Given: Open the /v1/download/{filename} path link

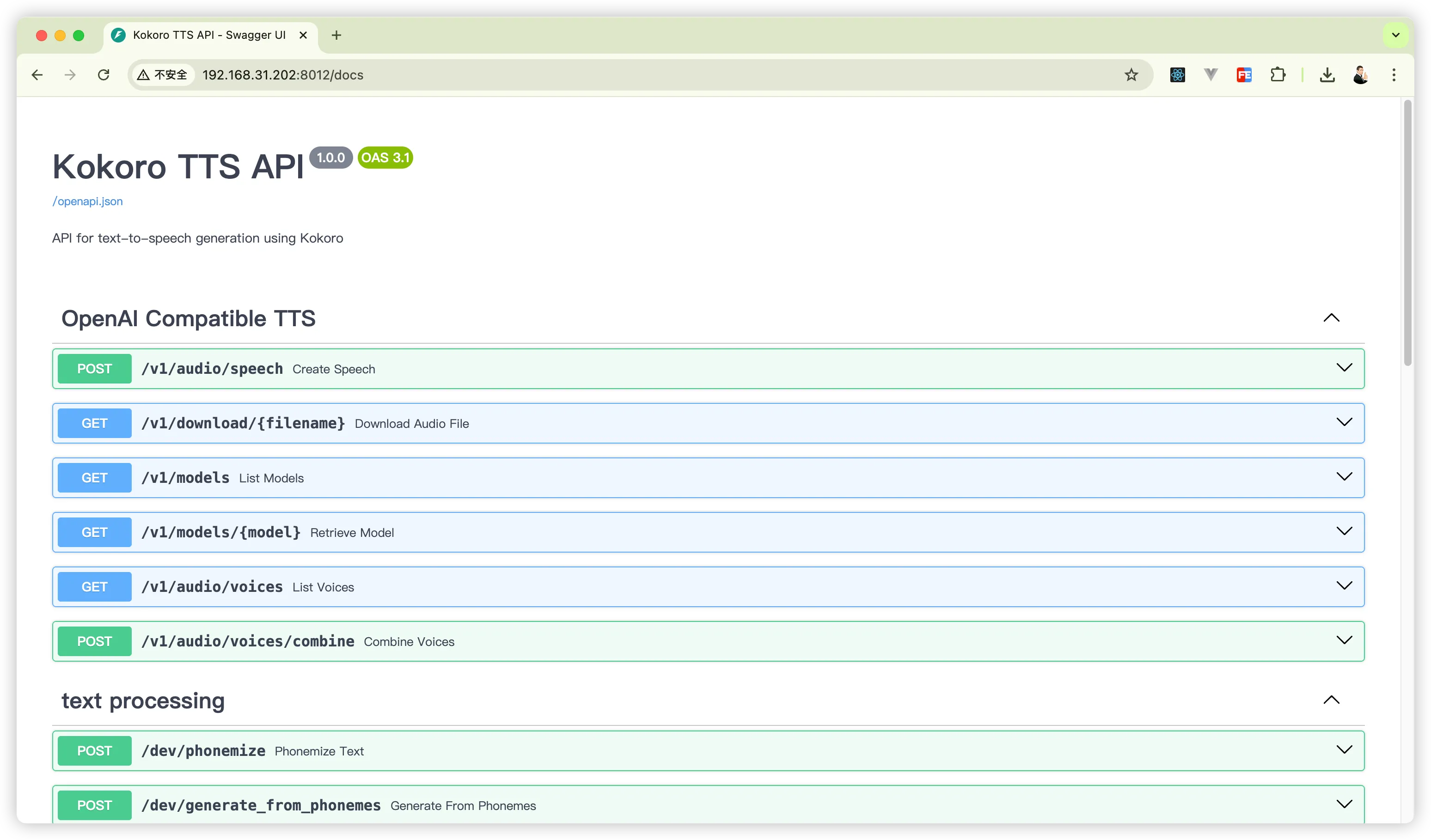Looking at the screenshot, I should tap(243, 423).
